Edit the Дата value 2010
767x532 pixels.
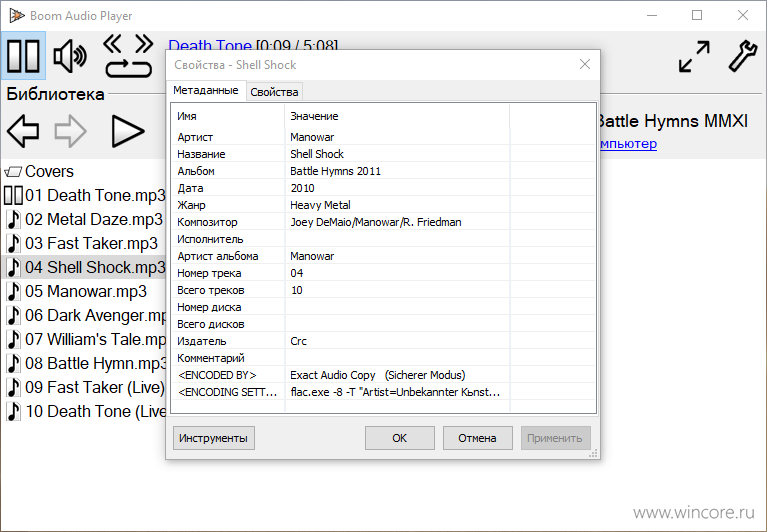pos(302,188)
